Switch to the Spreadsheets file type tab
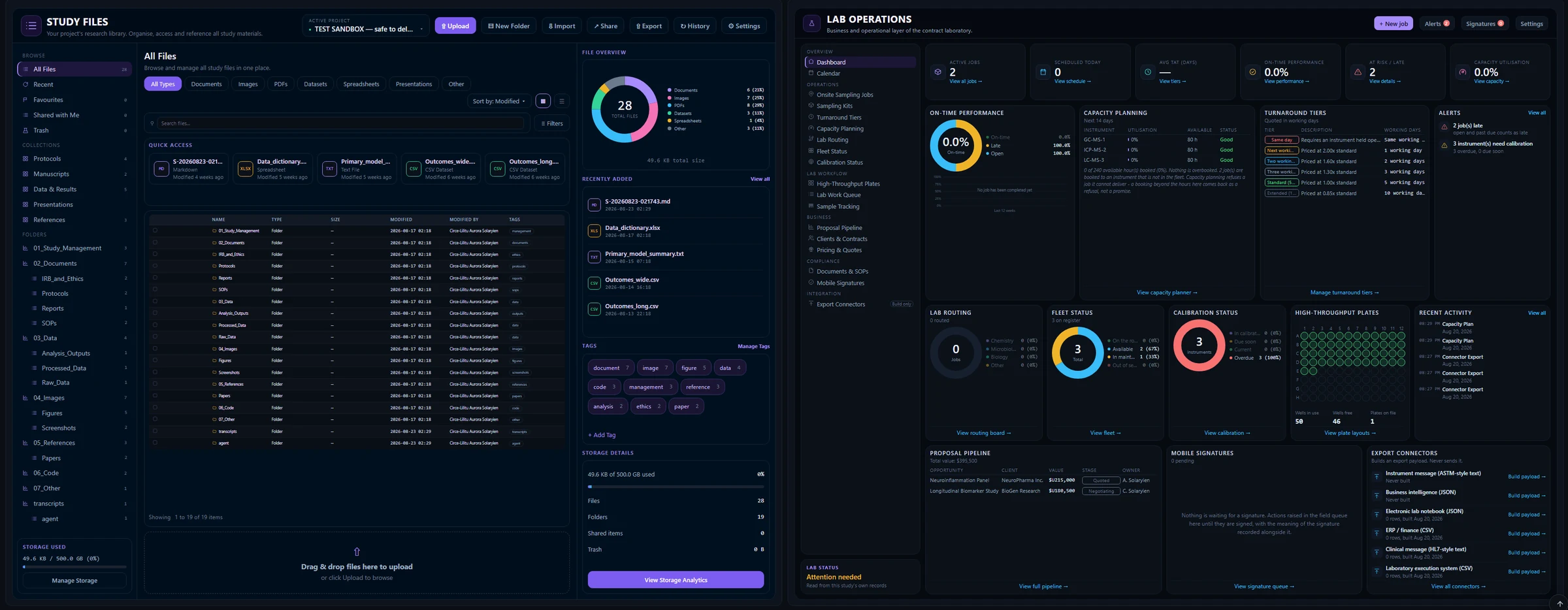Image resolution: width=1568 pixels, height=610 pixels. click(x=361, y=84)
